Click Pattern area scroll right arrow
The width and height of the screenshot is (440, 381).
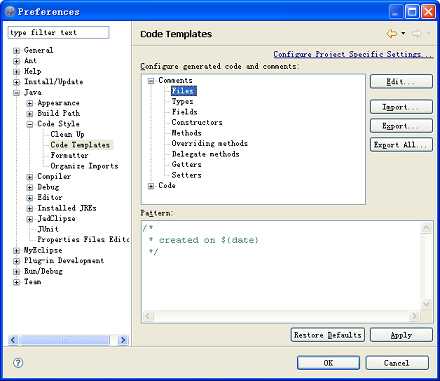click(x=414, y=316)
